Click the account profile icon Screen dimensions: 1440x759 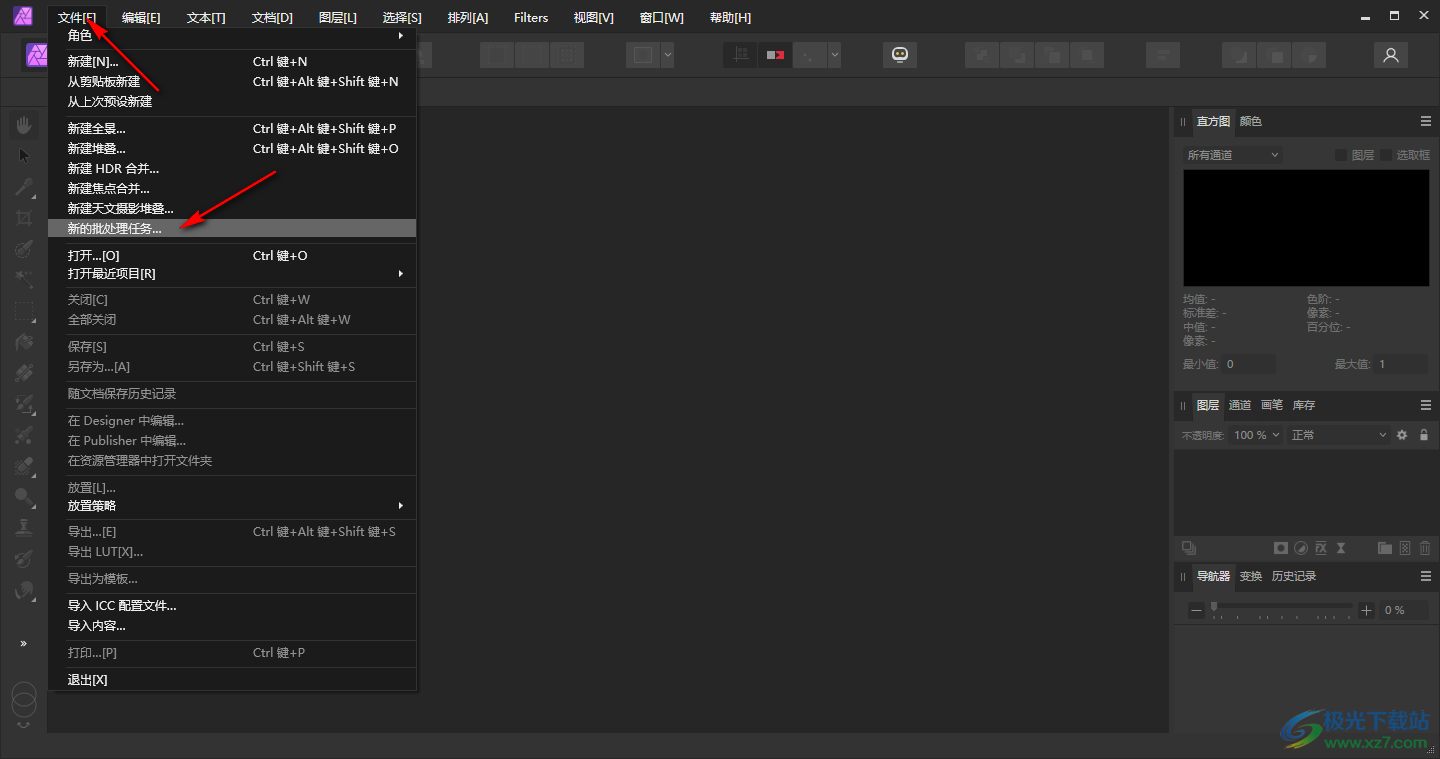pyautogui.click(x=1390, y=56)
